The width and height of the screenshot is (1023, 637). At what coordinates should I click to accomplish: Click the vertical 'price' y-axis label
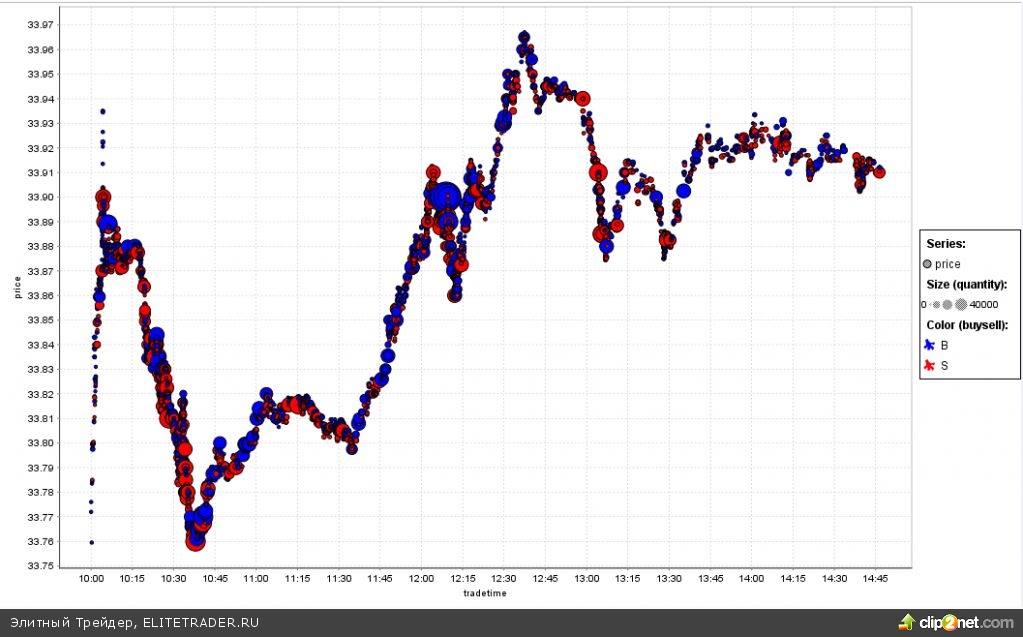(17, 287)
